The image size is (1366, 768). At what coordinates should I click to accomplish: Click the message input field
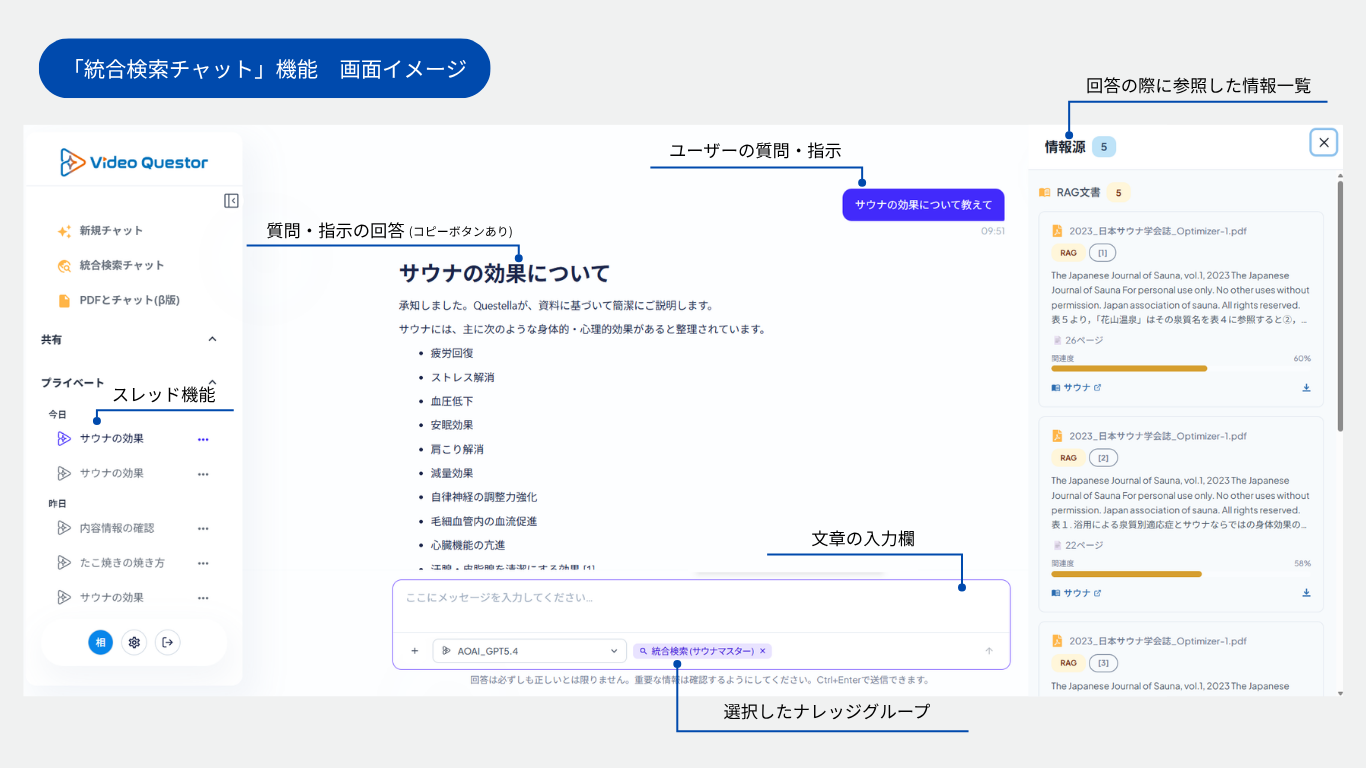pos(701,605)
